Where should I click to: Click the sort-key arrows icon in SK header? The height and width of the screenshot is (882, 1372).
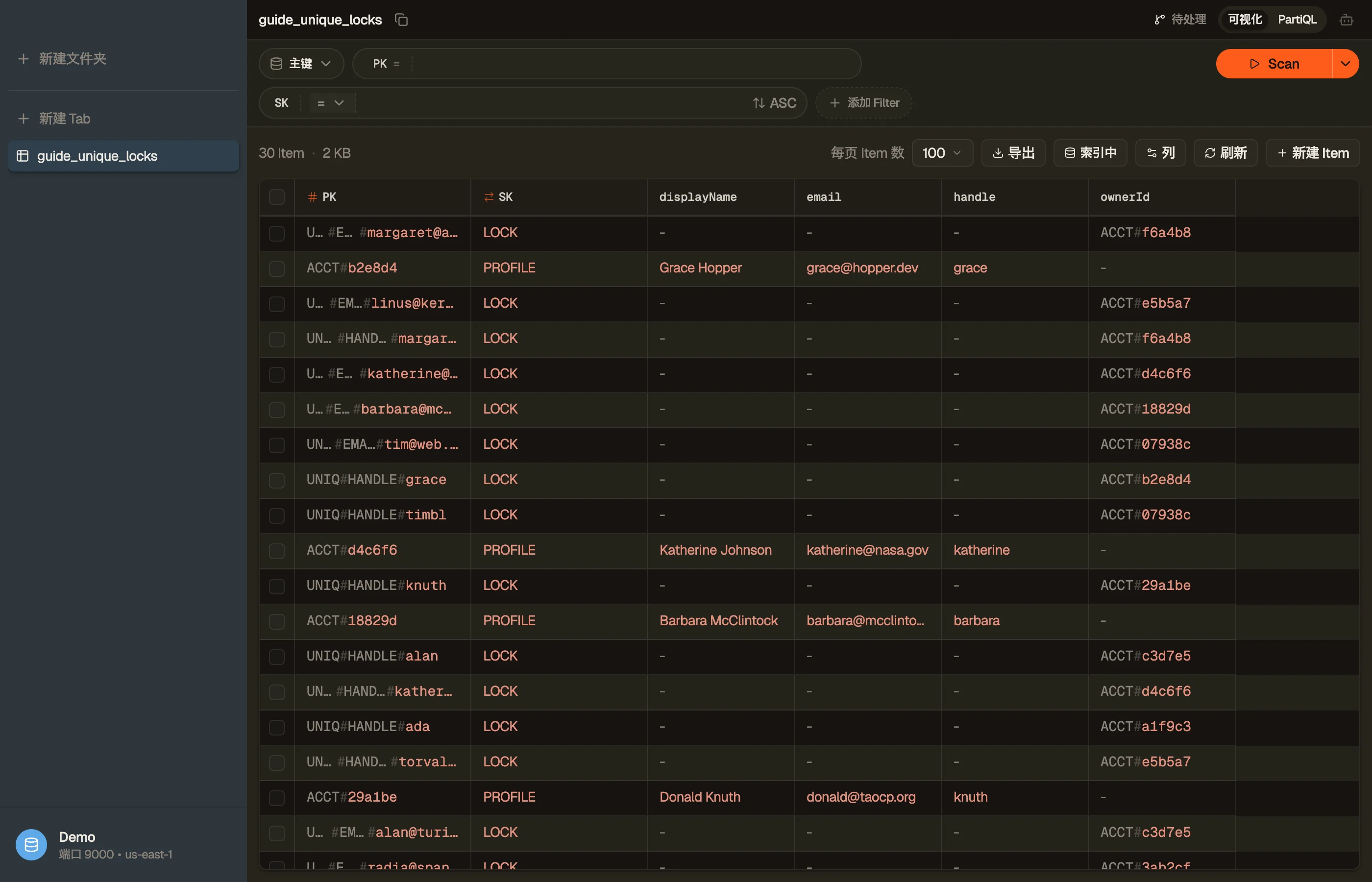click(x=489, y=197)
